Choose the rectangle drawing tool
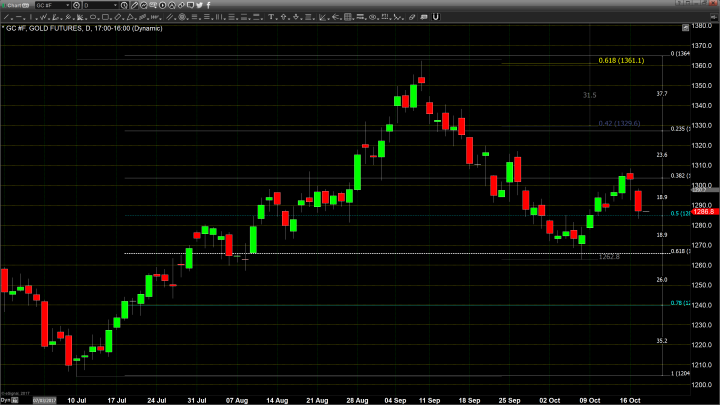Screen dimensions: 720x405 tap(106, 17)
